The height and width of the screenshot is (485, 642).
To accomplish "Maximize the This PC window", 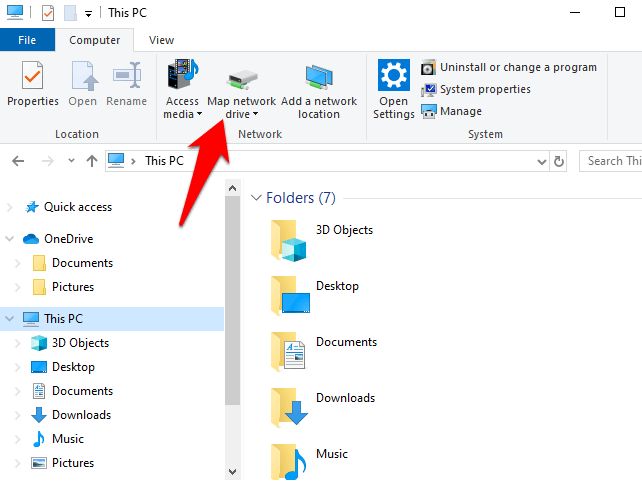I will [x=620, y=12].
